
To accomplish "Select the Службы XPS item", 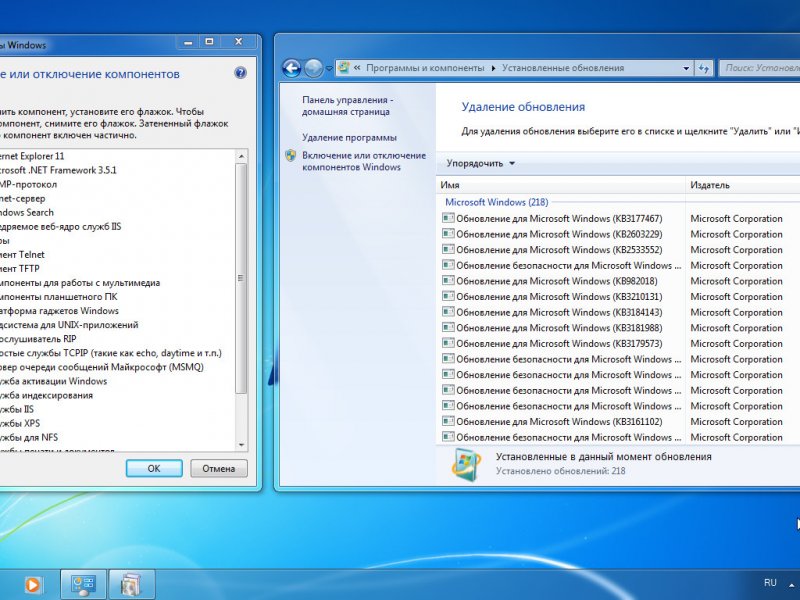I will (20, 423).
